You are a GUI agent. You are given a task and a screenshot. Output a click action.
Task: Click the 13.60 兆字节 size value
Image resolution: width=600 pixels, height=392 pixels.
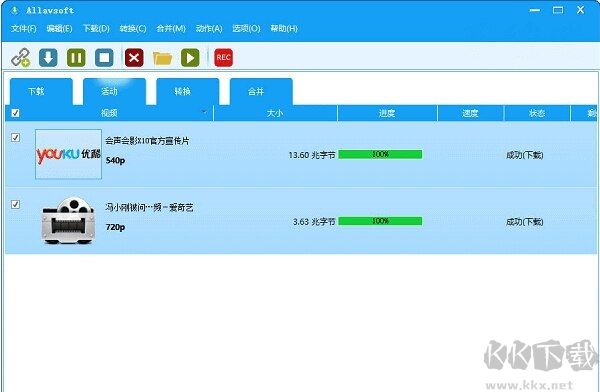[312, 155]
